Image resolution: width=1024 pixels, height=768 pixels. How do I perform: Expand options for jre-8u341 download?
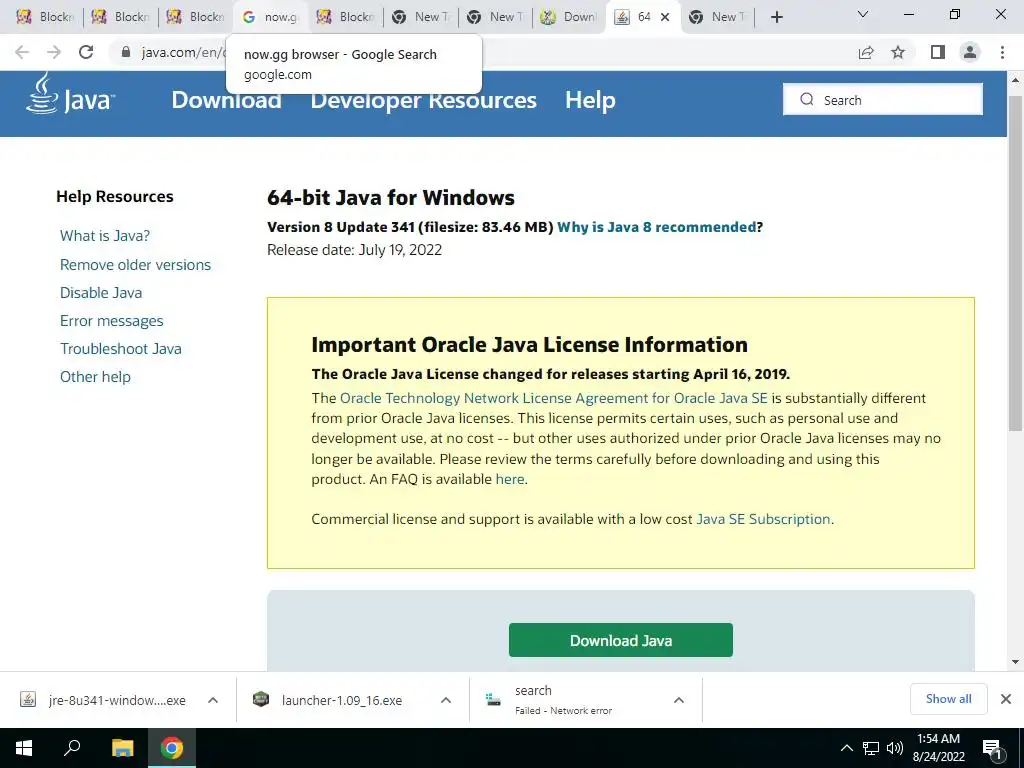(213, 700)
